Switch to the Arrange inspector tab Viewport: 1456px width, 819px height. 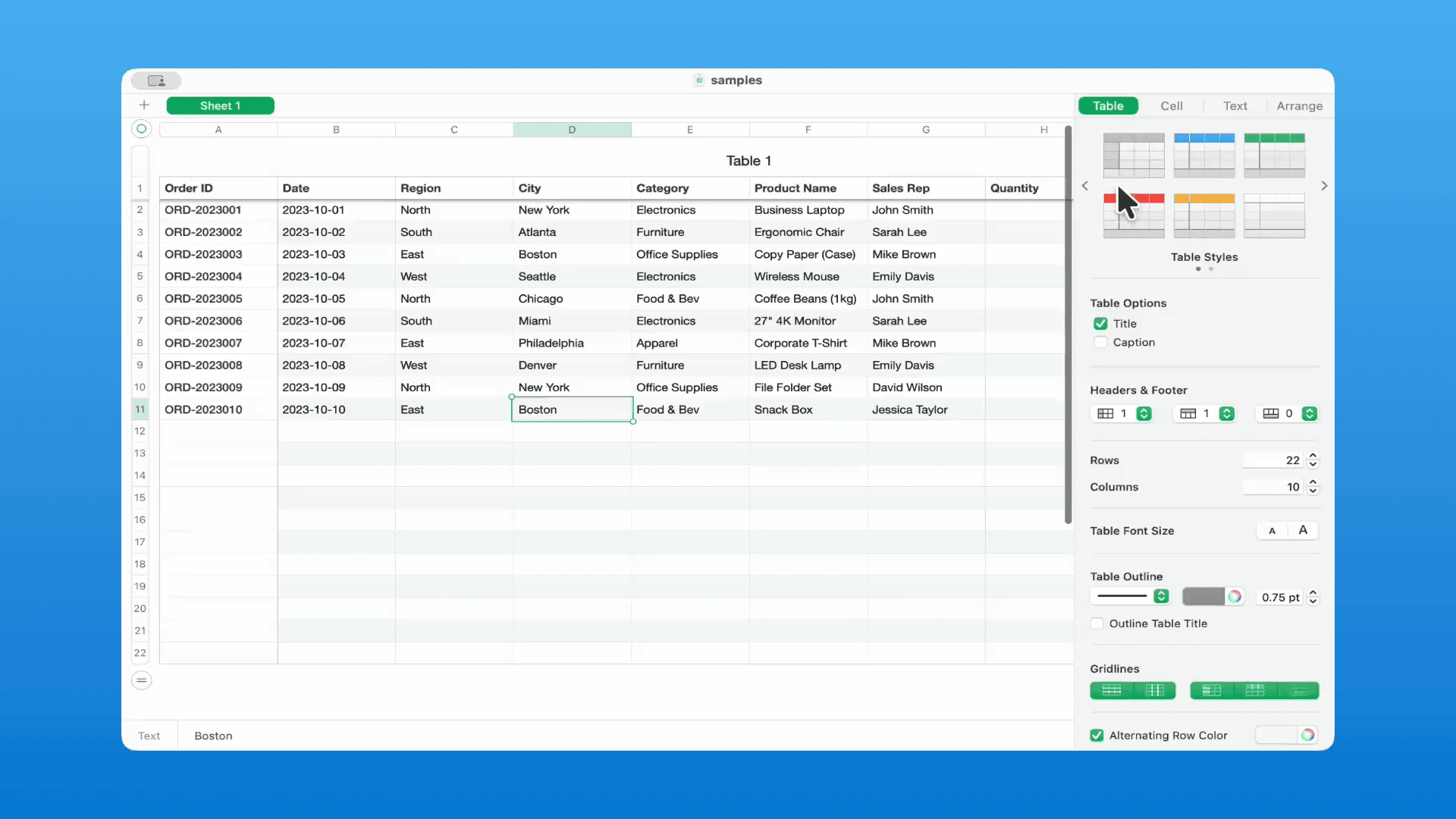[x=1299, y=106]
